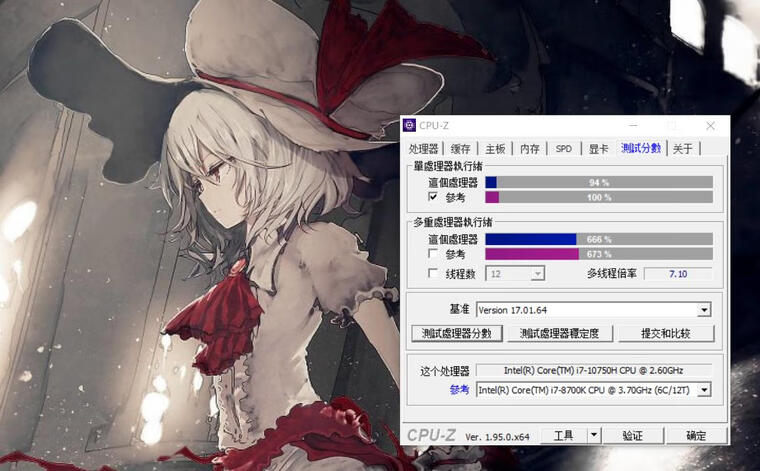Tick the 线程数 checkbox

pos(433,273)
